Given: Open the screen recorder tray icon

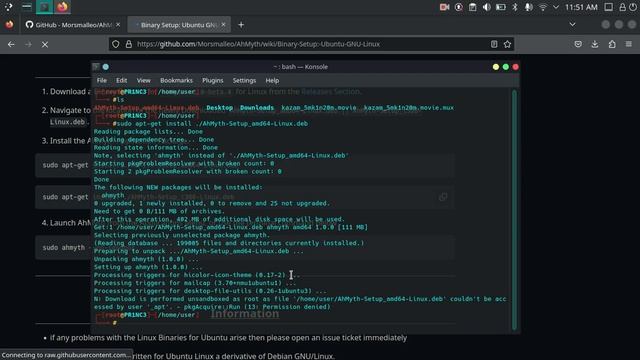Looking at the screenshot, I should (x=444, y=7).
